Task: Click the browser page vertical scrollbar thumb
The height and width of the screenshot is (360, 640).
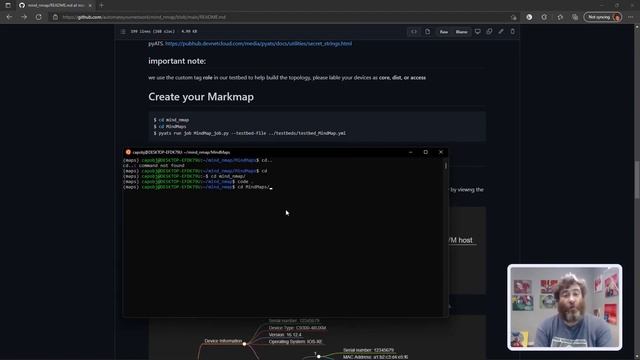Action: click(x=637, y=180)
